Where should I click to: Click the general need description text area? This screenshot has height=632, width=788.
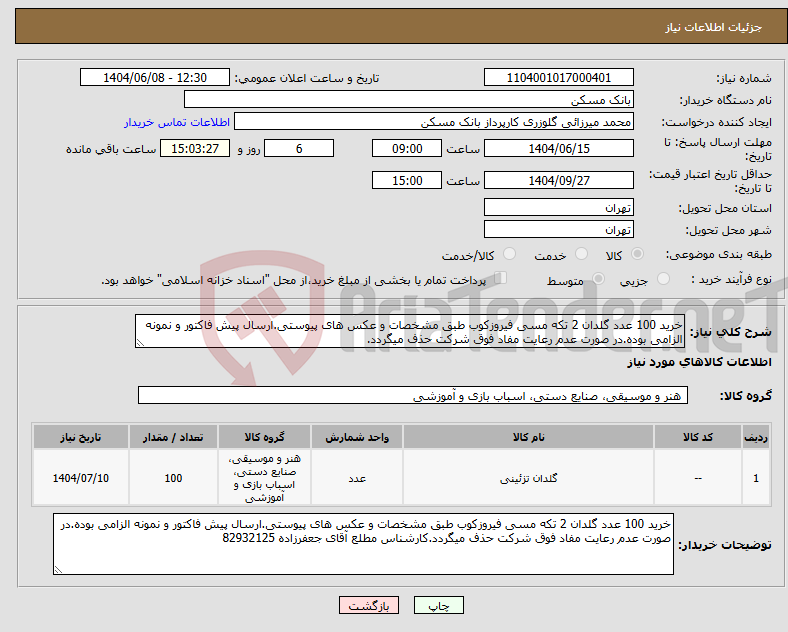click(410, 332)
